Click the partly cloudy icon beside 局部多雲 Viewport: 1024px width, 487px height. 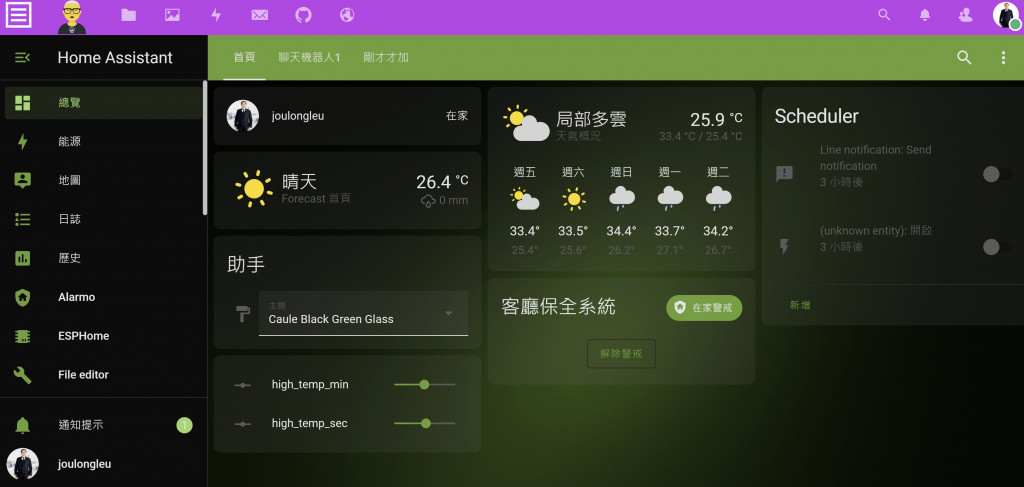tap(526, 123)
